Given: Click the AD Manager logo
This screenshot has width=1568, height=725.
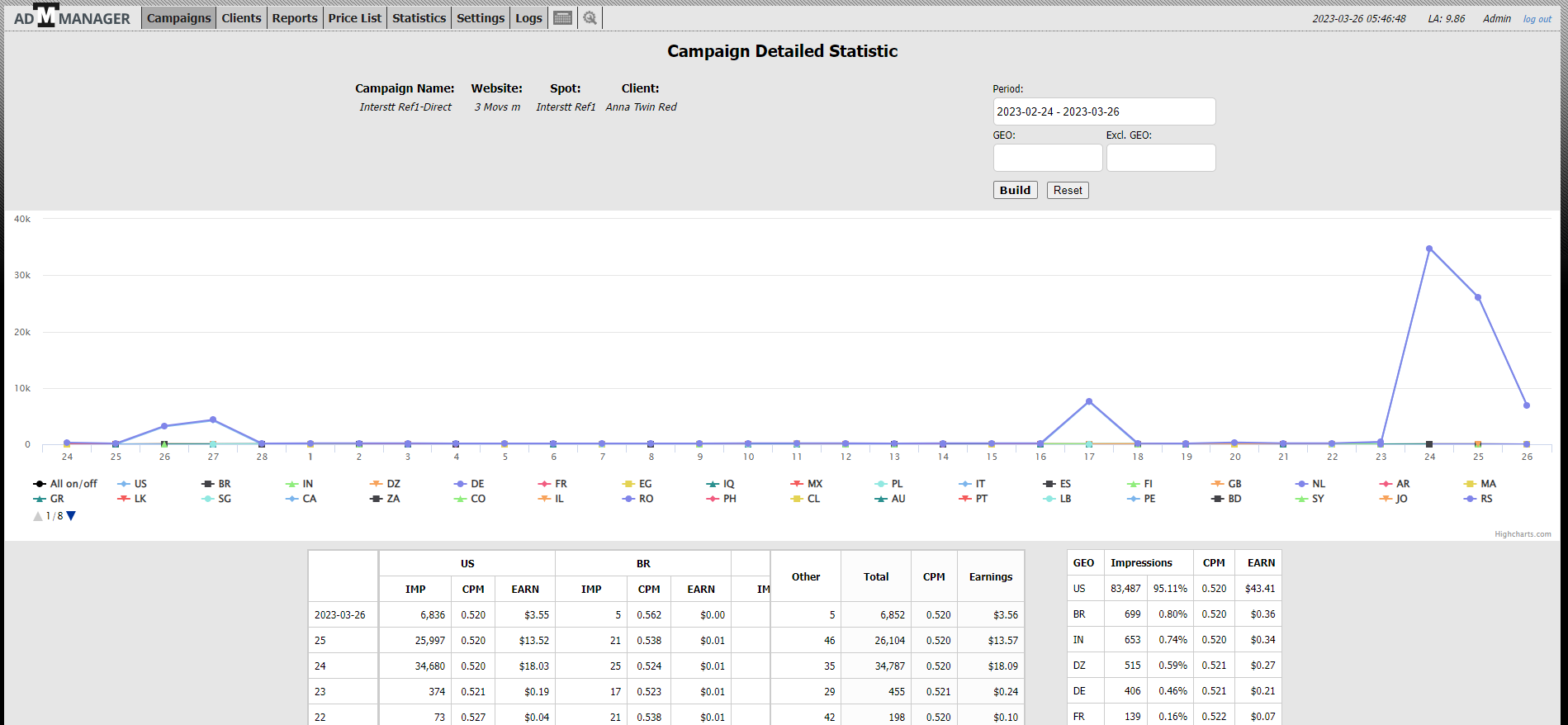Looking at the screenshot, I should coord(72,17).
